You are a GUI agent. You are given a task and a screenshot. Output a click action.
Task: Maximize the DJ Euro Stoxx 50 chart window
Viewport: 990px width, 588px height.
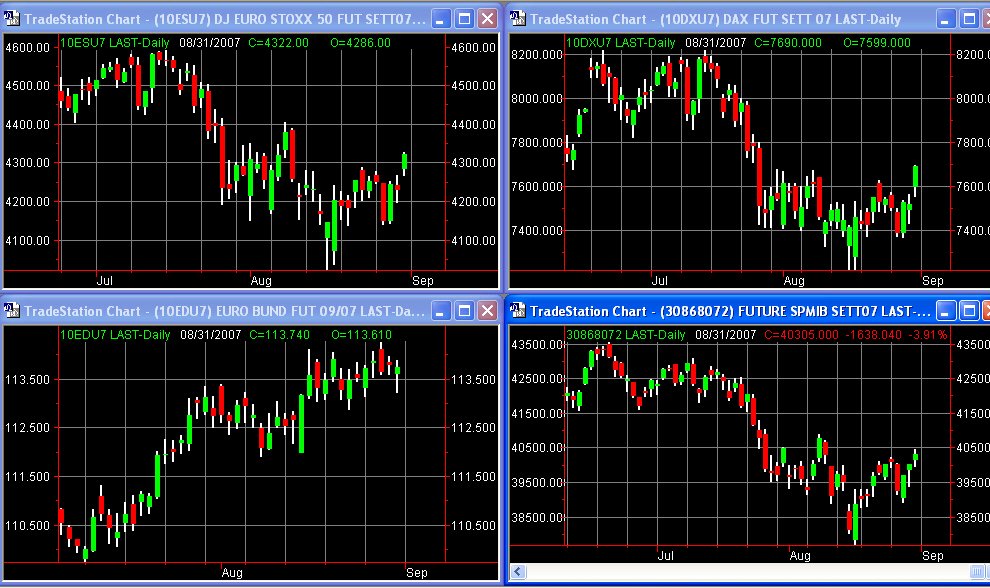[x=463, y=18]
